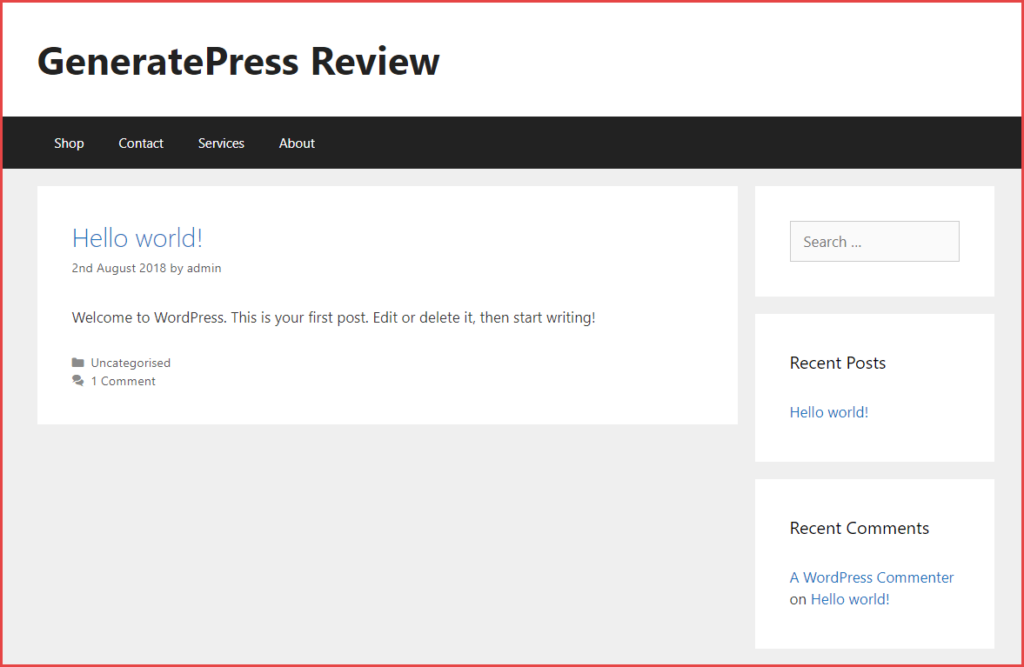The image size is (1024, 667).
Task: Open the GeneratePress Review site title
Action: click(238, 61)
